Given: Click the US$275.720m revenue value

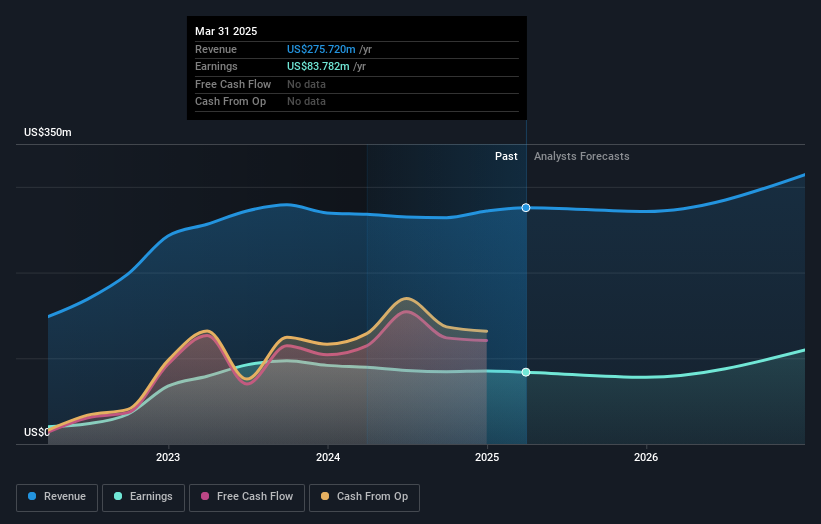Looking at the screenshot, I should 321,49.
